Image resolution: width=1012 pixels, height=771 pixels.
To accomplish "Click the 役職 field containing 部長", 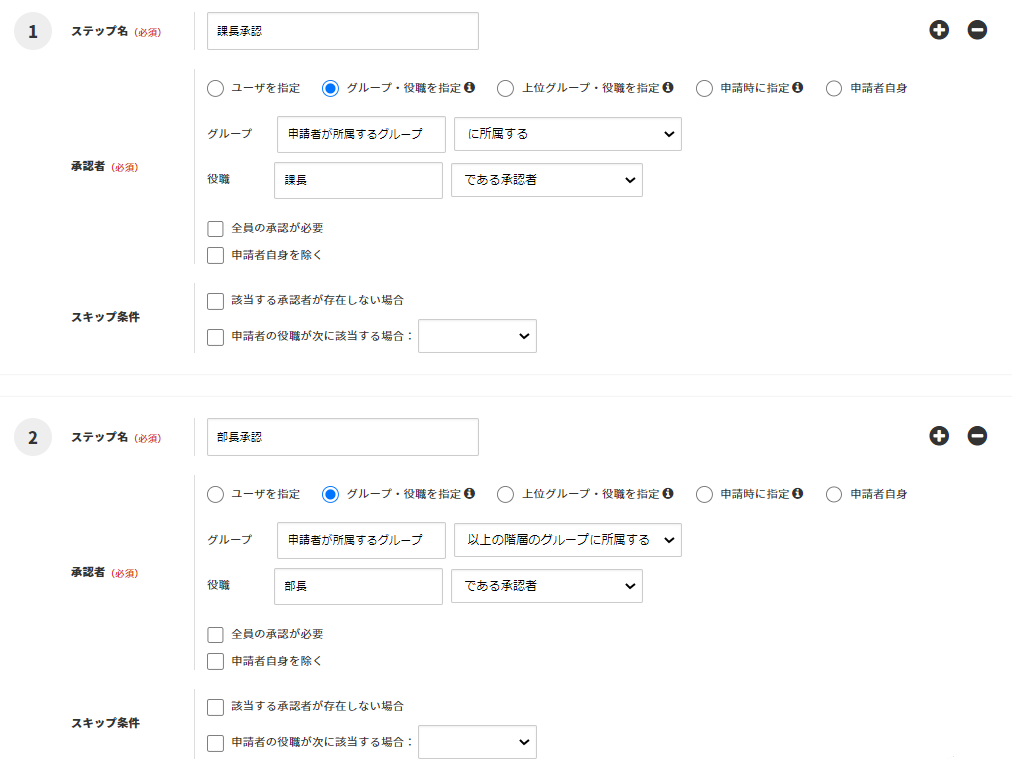I will 358,586.
